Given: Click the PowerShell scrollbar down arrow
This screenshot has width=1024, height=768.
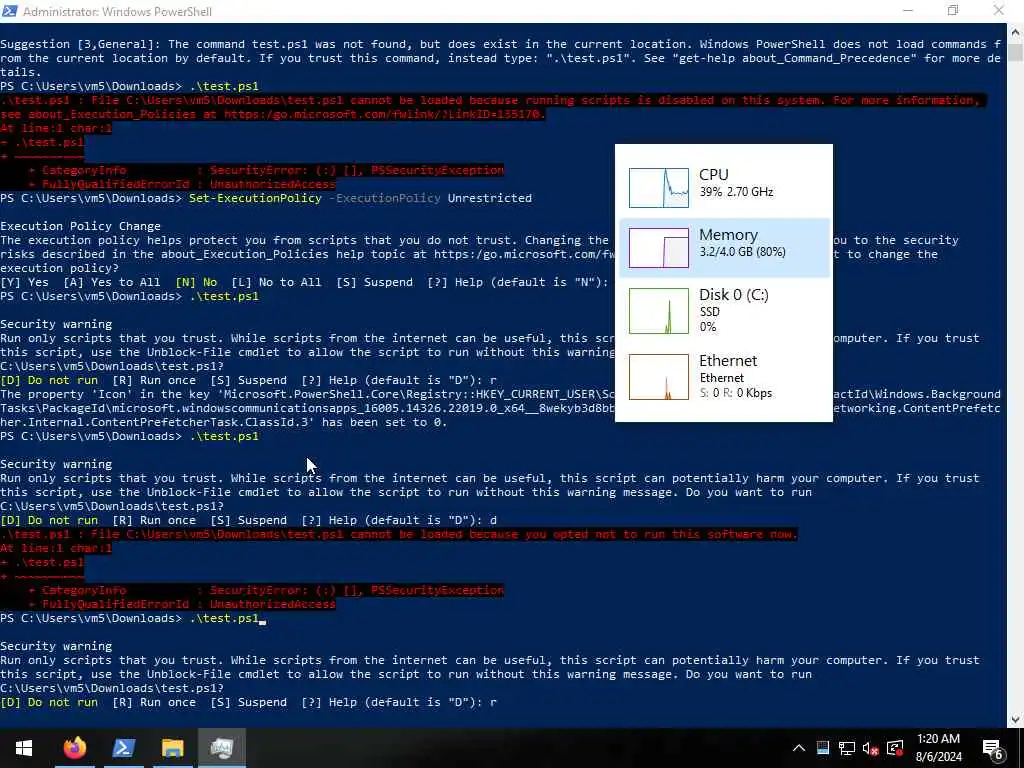Looking at the screenshot, I should click(1016, 720).
